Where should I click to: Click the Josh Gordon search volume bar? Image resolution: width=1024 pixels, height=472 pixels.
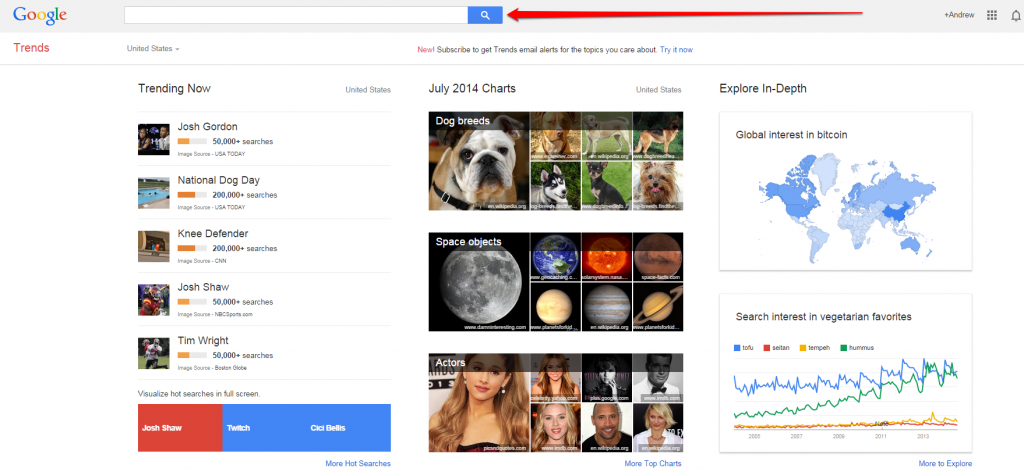(192, 141)
